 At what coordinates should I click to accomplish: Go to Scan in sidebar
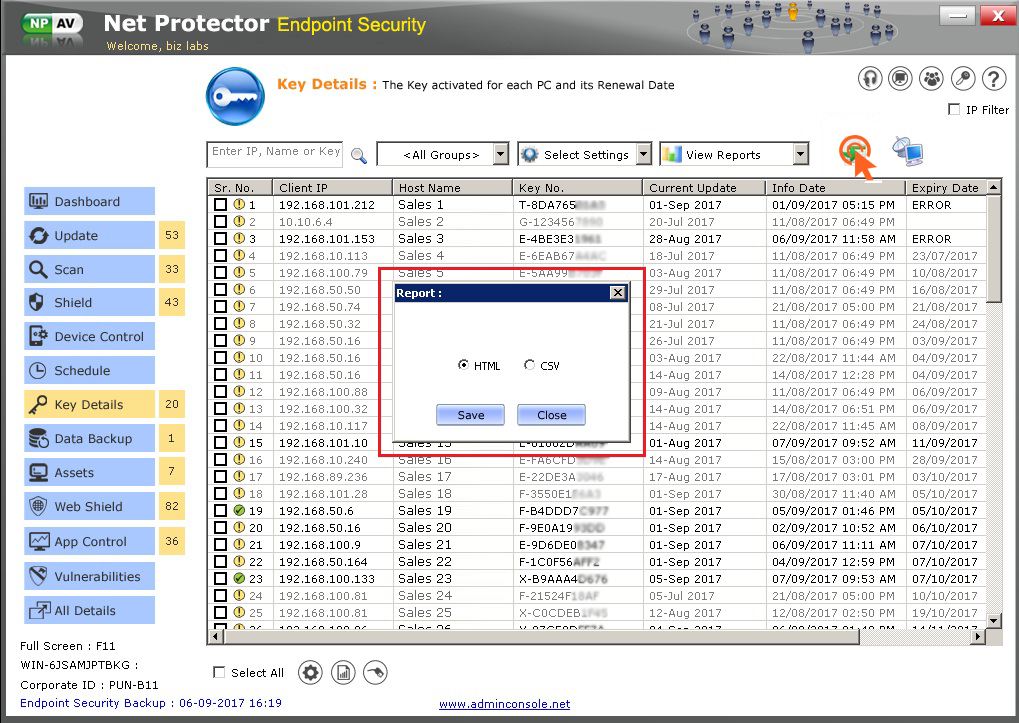(90, 269)
